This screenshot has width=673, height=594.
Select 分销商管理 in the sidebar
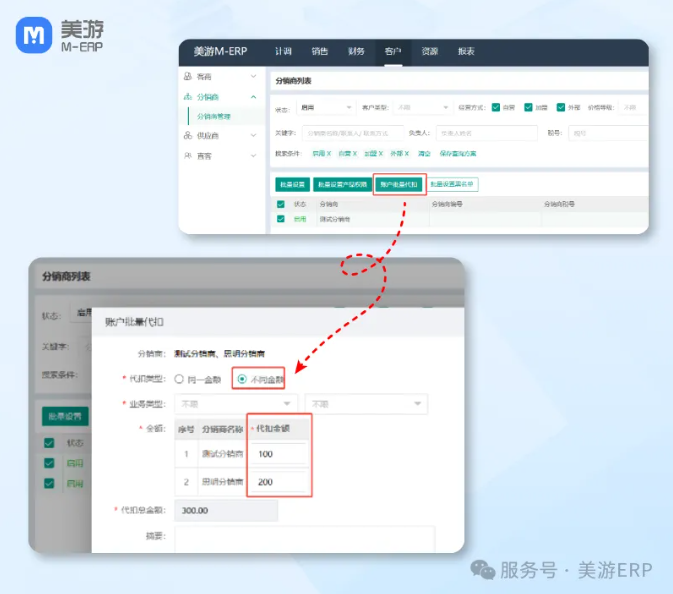tap(214, 116)
